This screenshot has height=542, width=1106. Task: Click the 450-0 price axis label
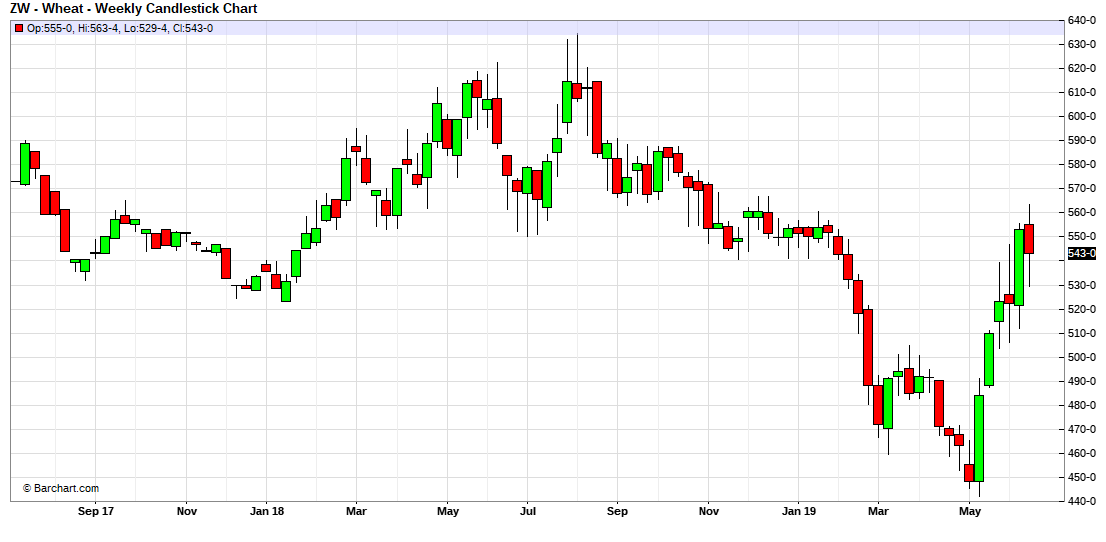pyautogui.click(x=1082, y=477)
